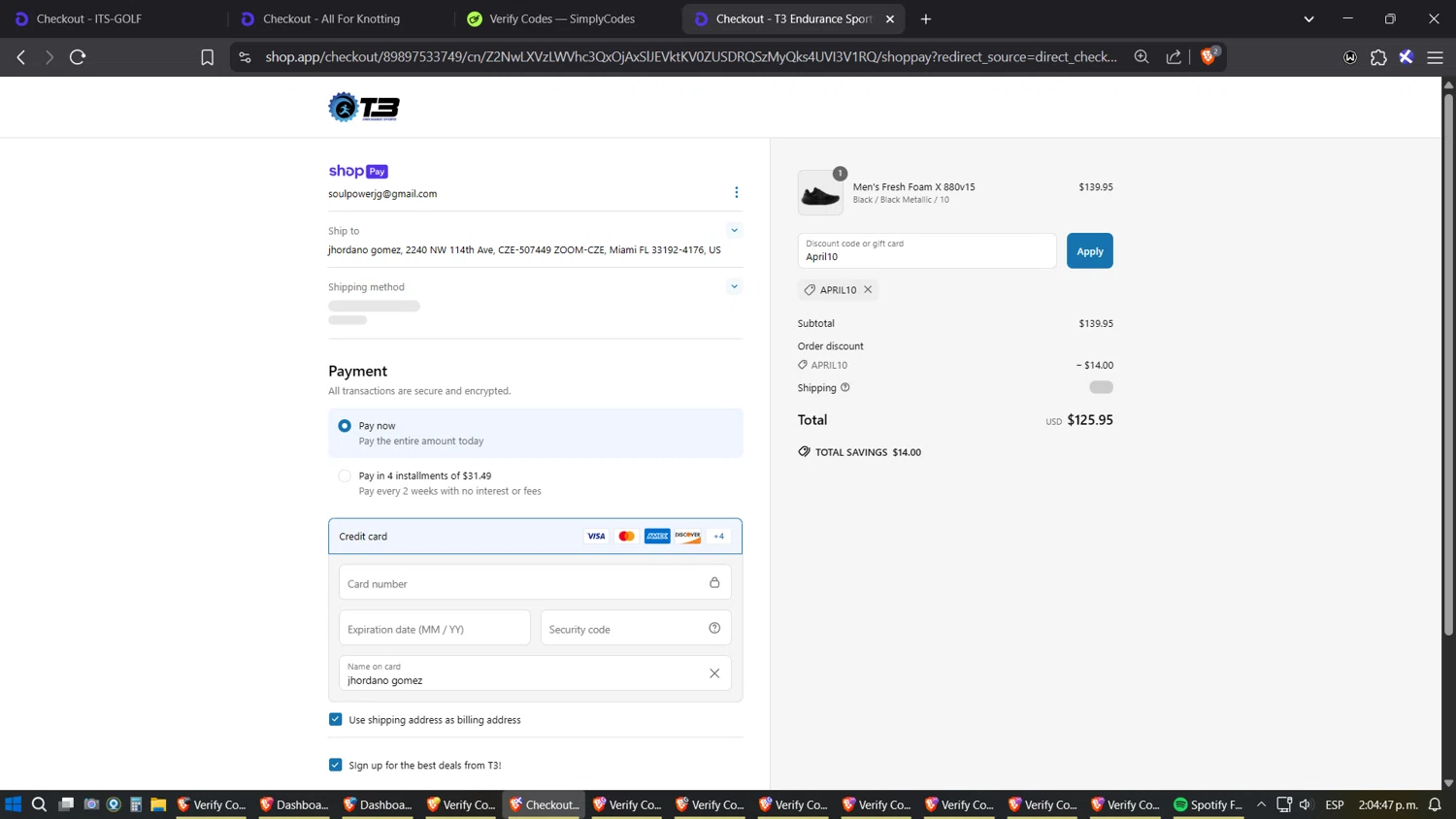Share this page using the share icon

tap(1174, 57)
